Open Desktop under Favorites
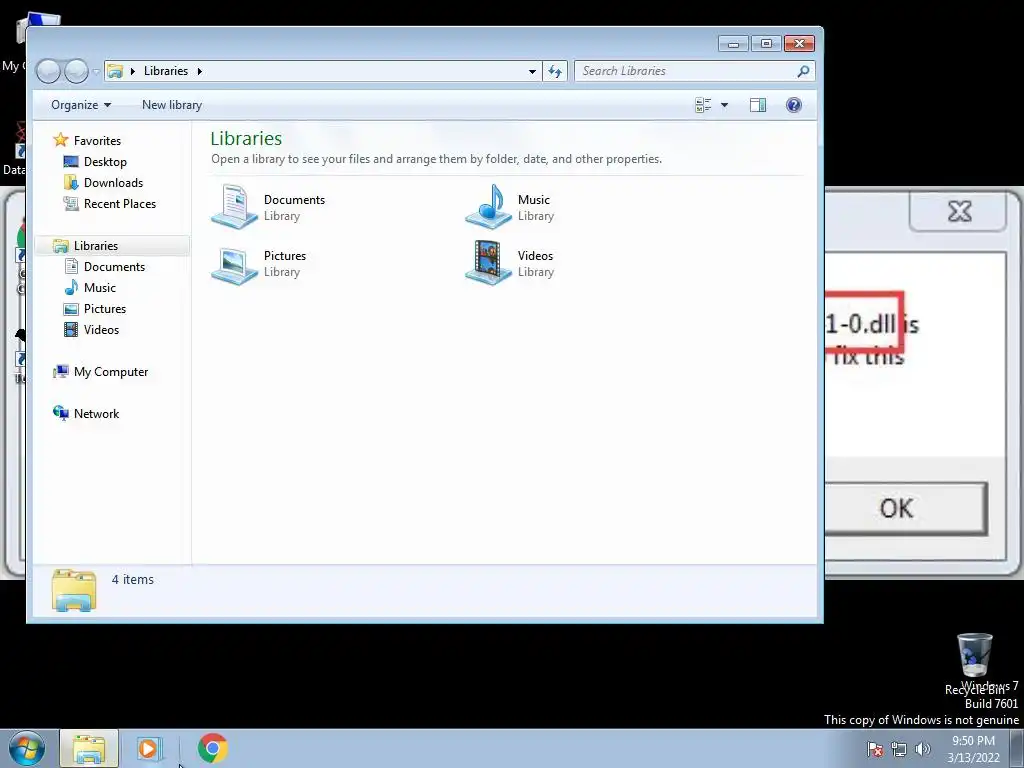The height and width of the screenshot is (768, 1024). [105, 162]
